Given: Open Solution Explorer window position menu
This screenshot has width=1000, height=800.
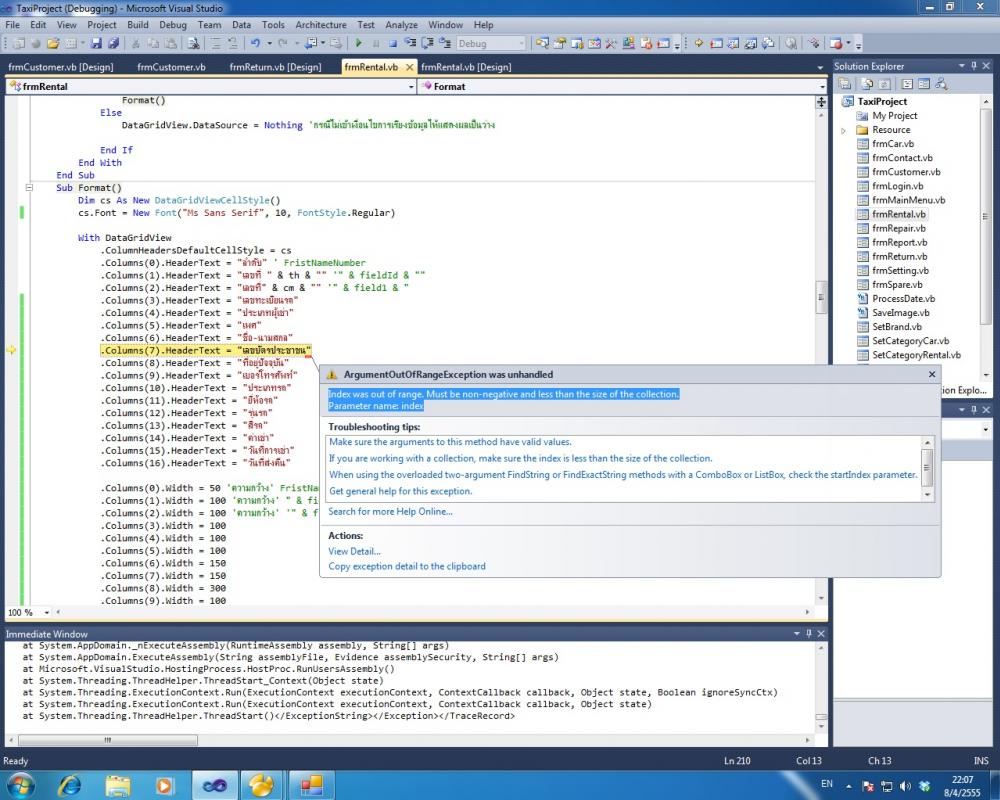Looking at the screenshot, I should (962, 66).
